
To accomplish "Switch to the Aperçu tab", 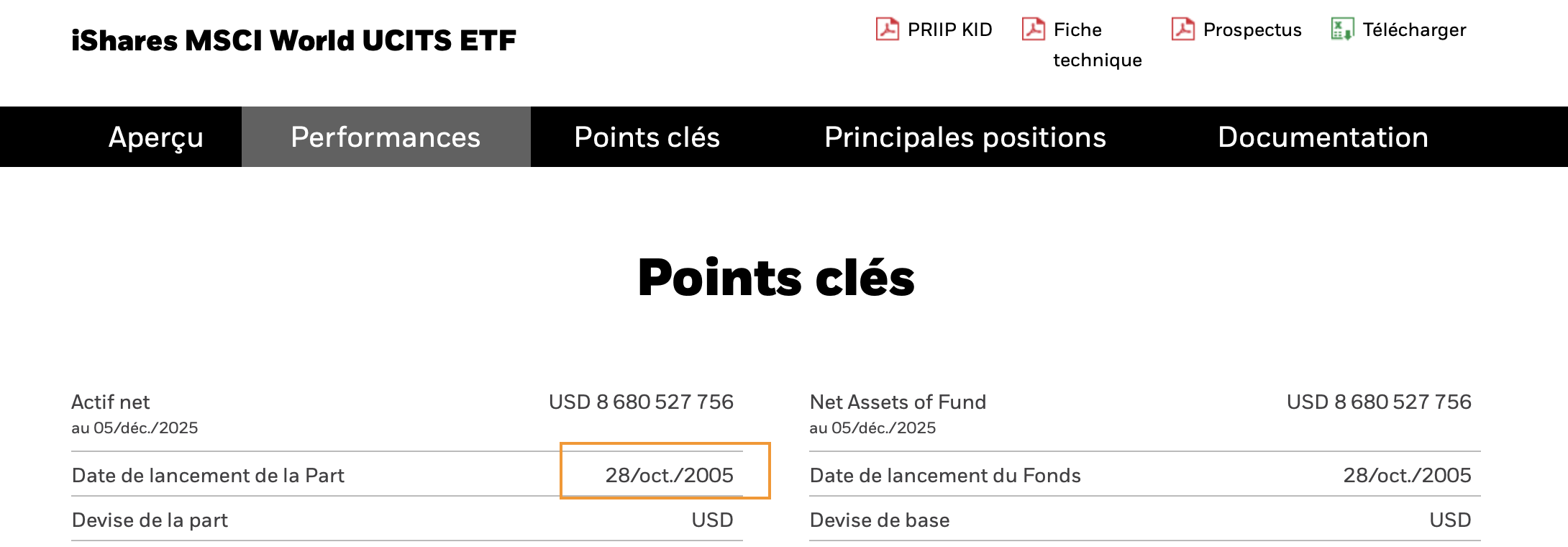I will (x=156, y=137).
